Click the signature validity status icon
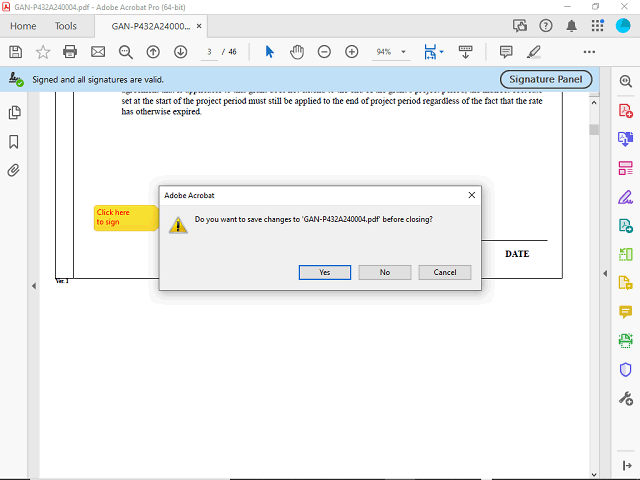 pyautogui.click(x=16, y=79)
